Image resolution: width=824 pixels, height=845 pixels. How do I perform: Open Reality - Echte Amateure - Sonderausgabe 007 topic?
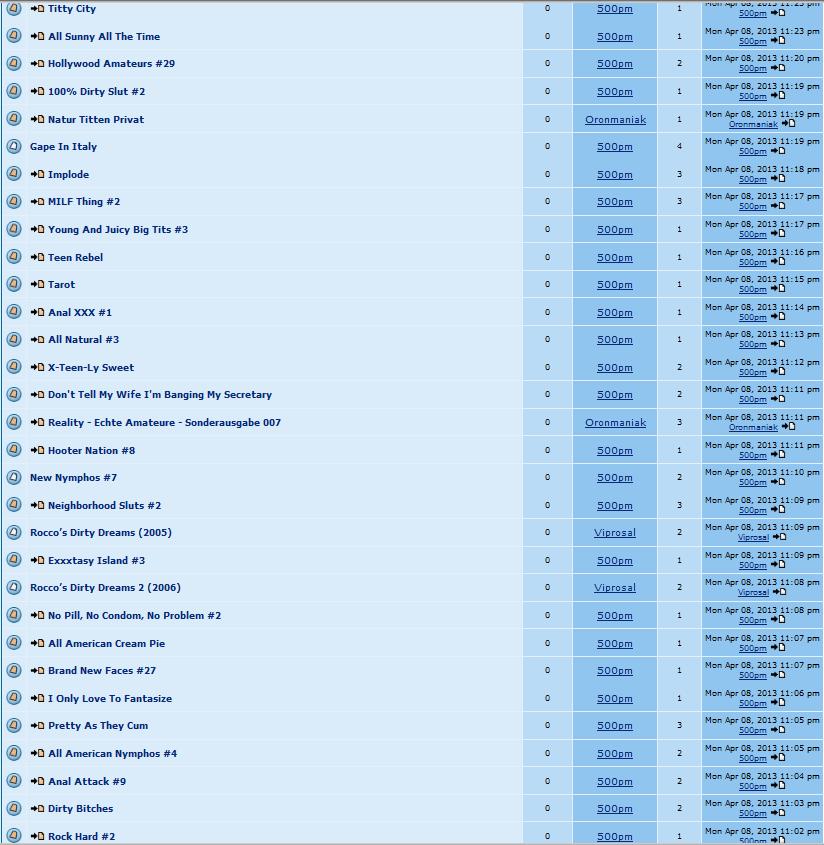click(164, 422)
